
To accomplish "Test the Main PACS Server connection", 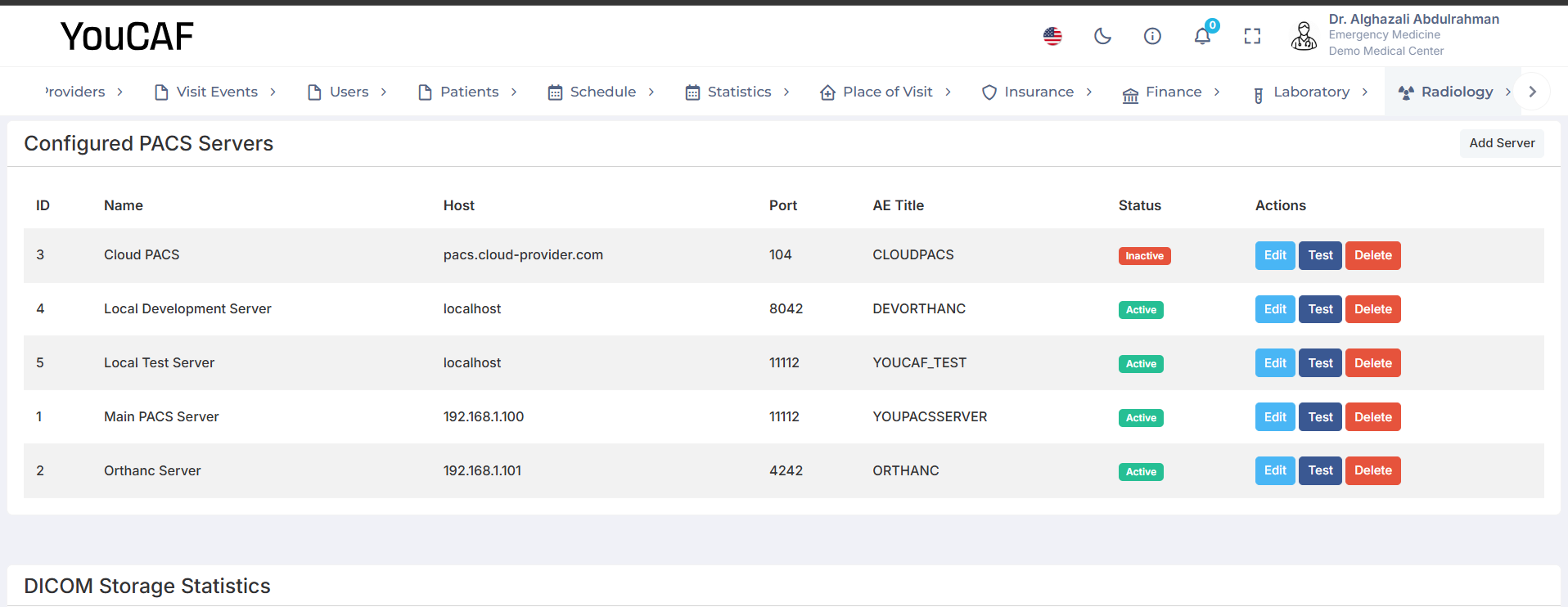I will tap(1319, 417).
